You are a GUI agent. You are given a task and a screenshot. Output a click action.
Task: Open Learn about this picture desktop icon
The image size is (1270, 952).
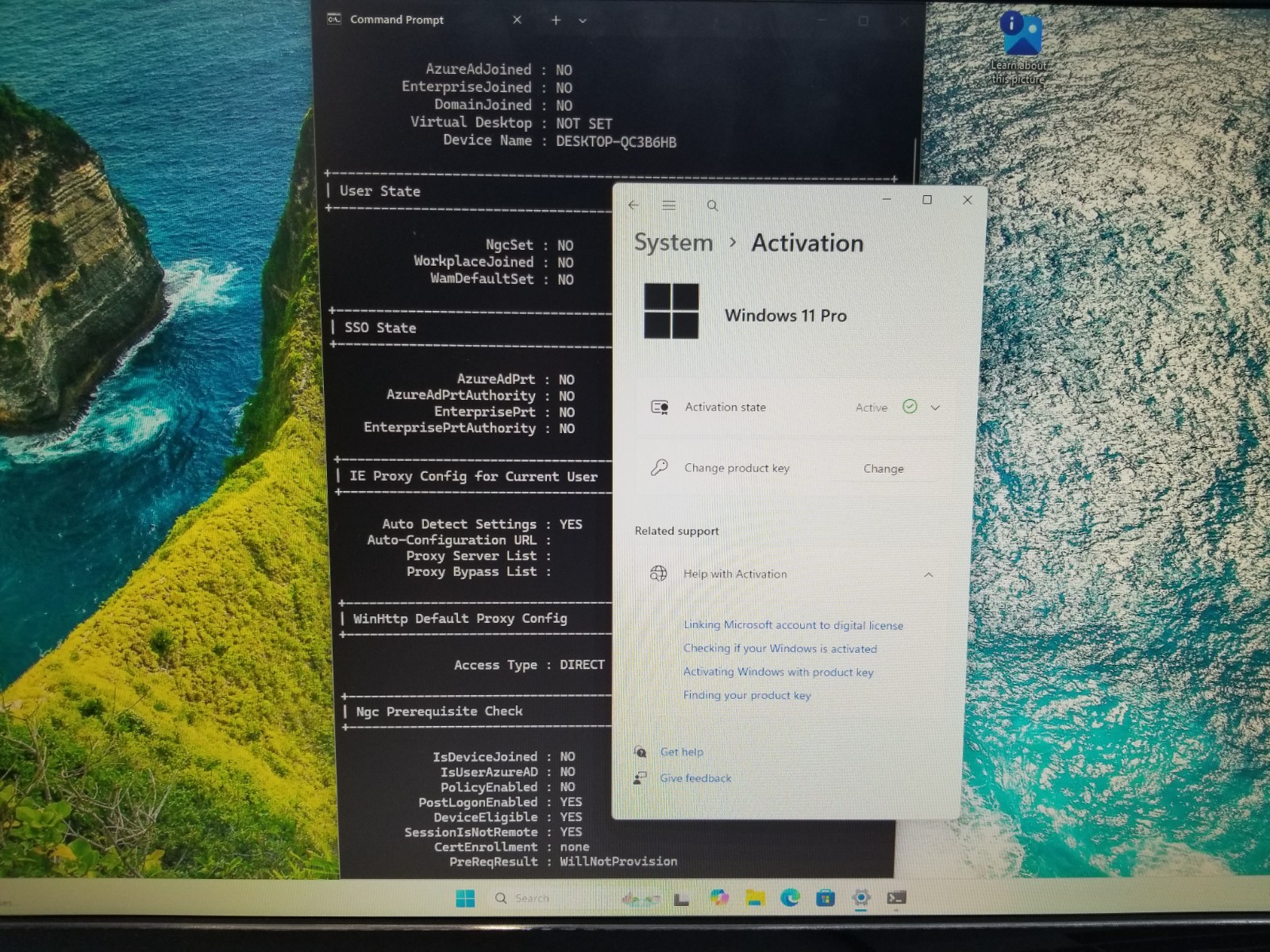(x=1019, y=48)
